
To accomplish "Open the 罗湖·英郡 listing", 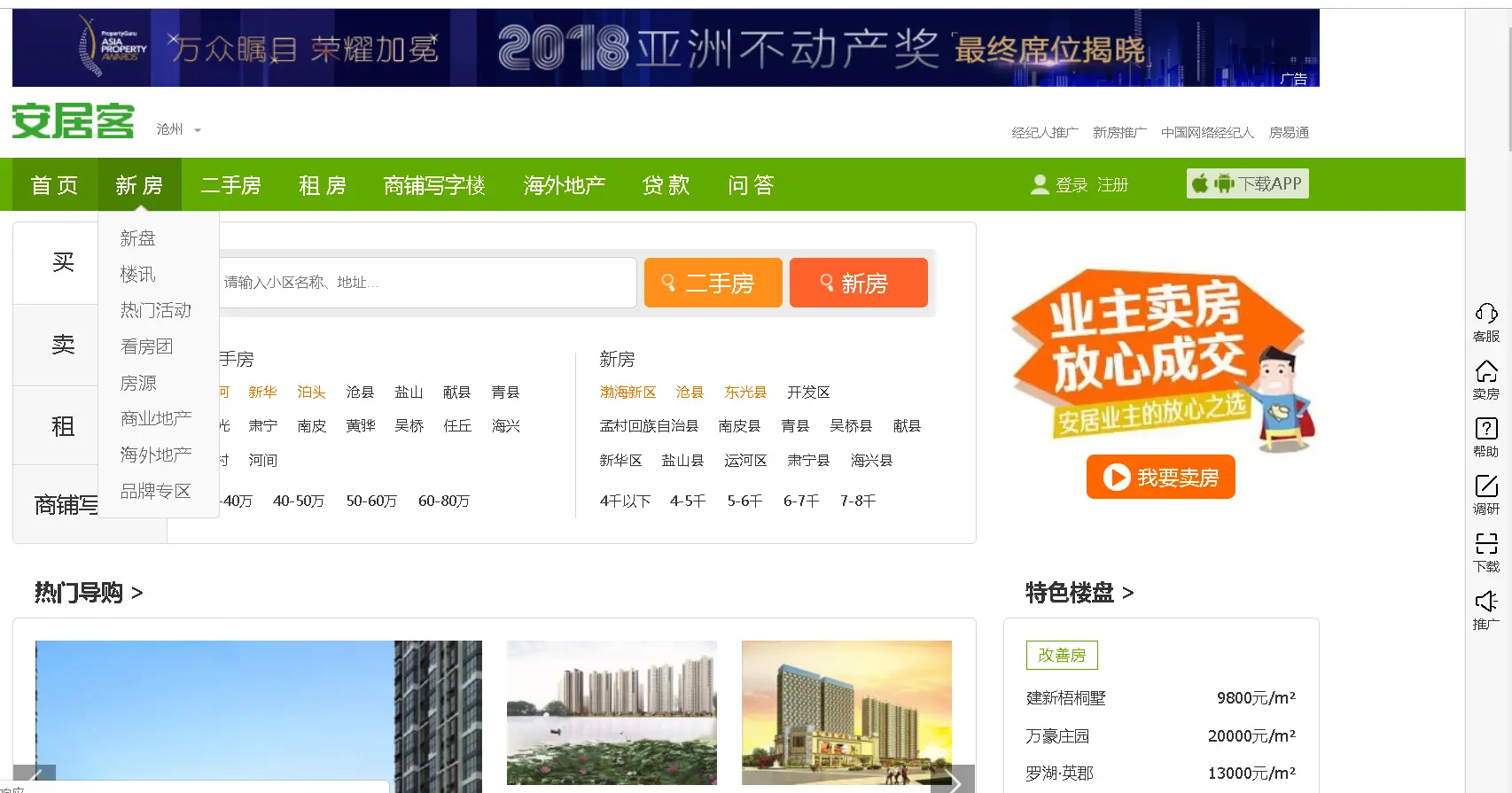I will pos(1059,774).
